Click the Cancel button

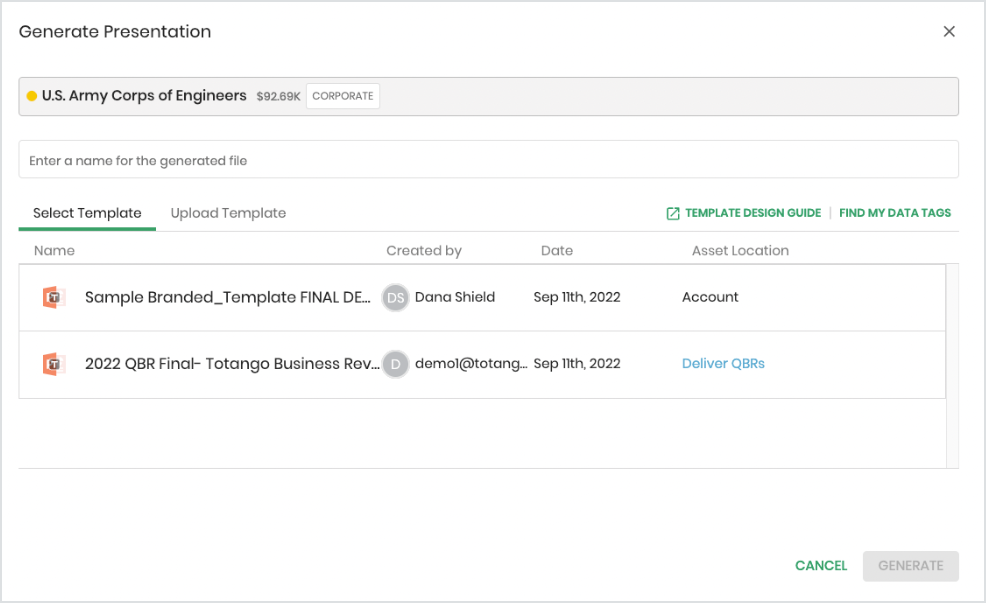click(x=821, y=566)
